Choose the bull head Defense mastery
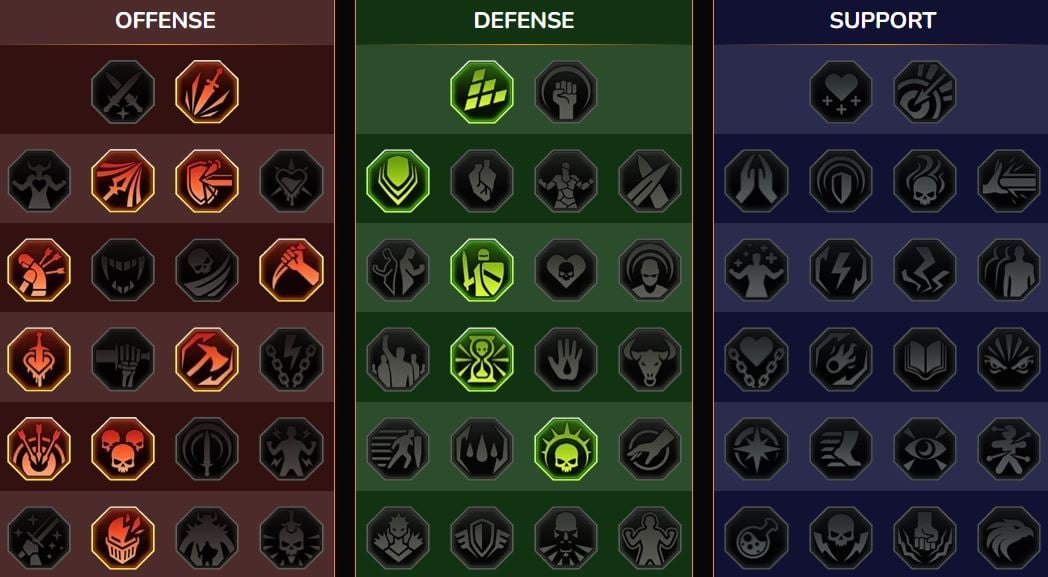1048x577 pixels. pos(650,359)
